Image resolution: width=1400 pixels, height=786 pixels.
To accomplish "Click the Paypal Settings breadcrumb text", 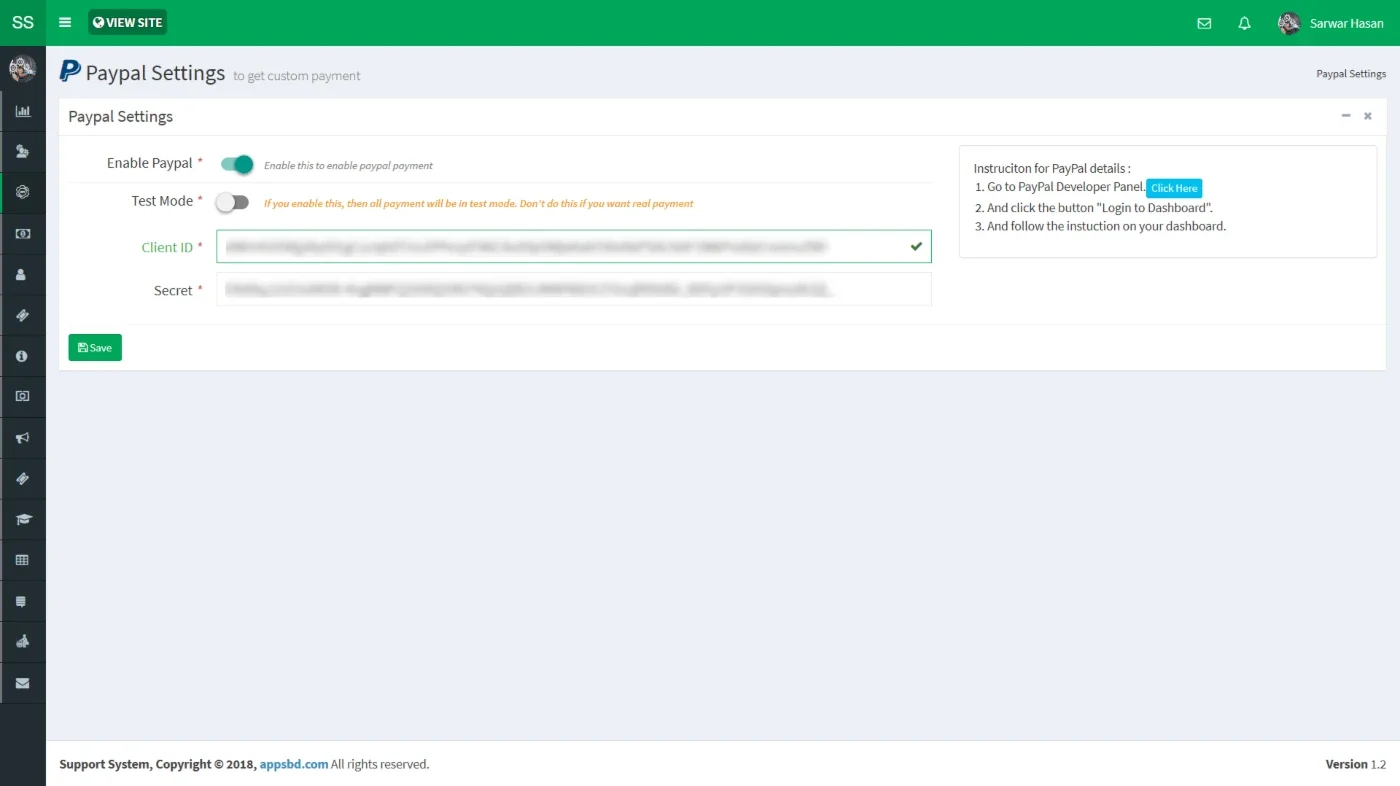I will point(1351,74).
